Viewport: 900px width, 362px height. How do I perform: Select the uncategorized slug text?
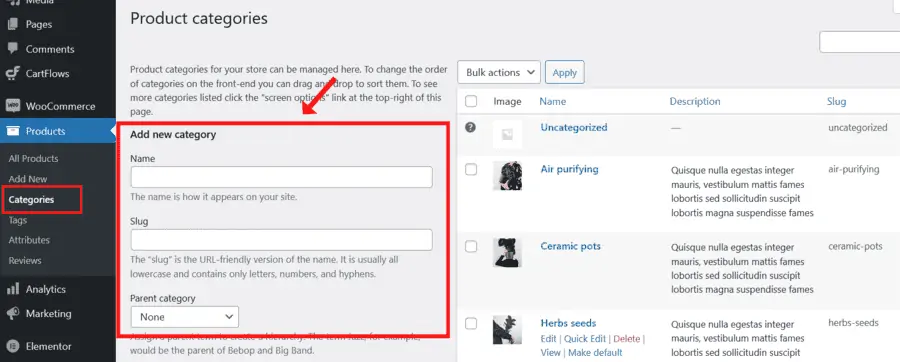[858, 128]
